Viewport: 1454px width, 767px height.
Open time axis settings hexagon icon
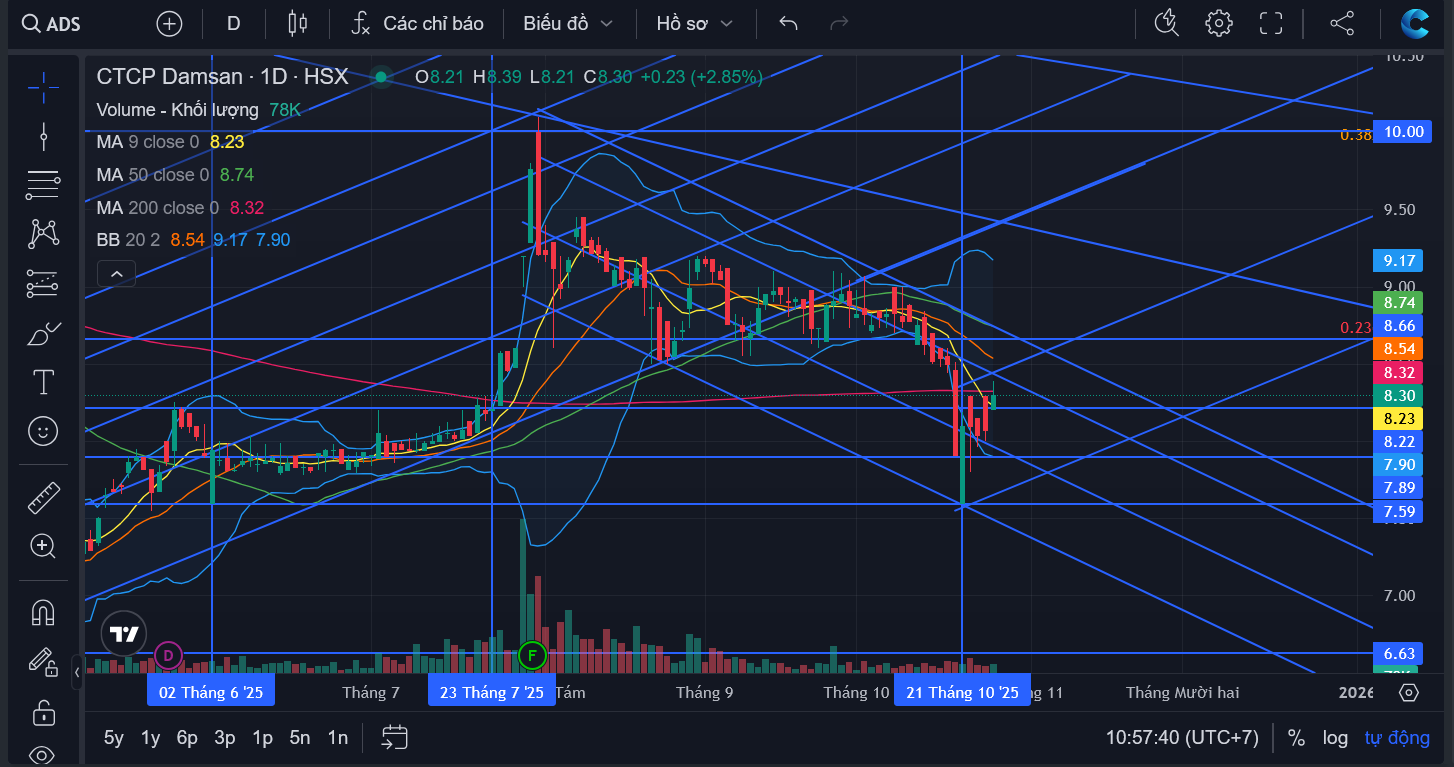(x=1408, y=692)
